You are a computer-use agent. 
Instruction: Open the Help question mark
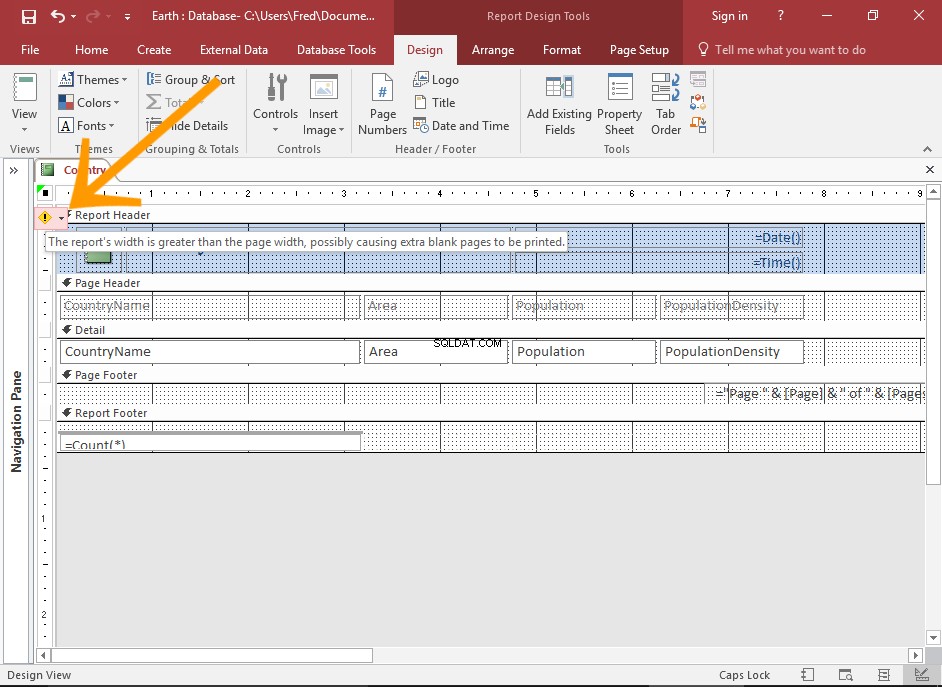tap(780, 16)
